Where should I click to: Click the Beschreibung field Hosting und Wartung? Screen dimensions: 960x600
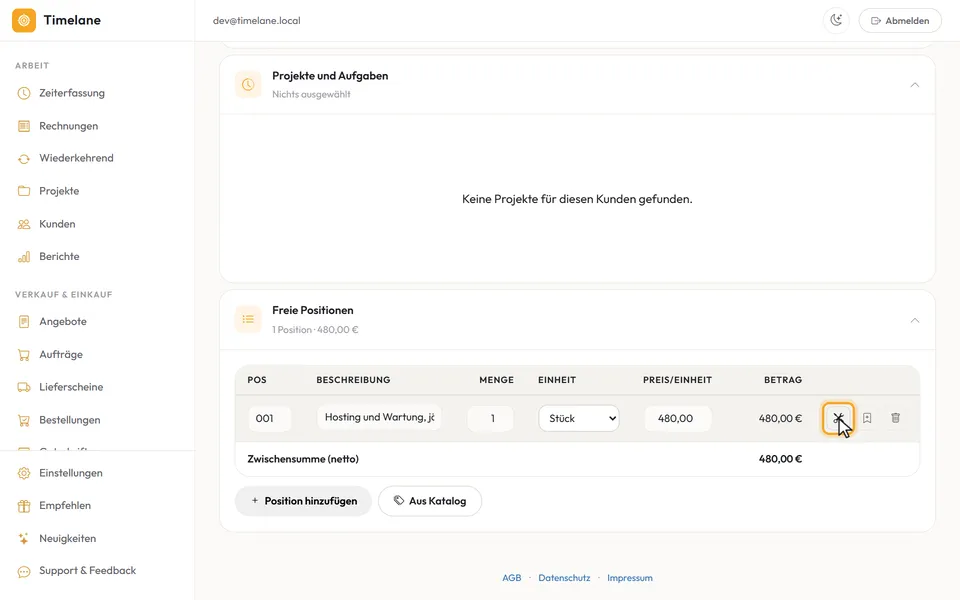pos(379,418)
